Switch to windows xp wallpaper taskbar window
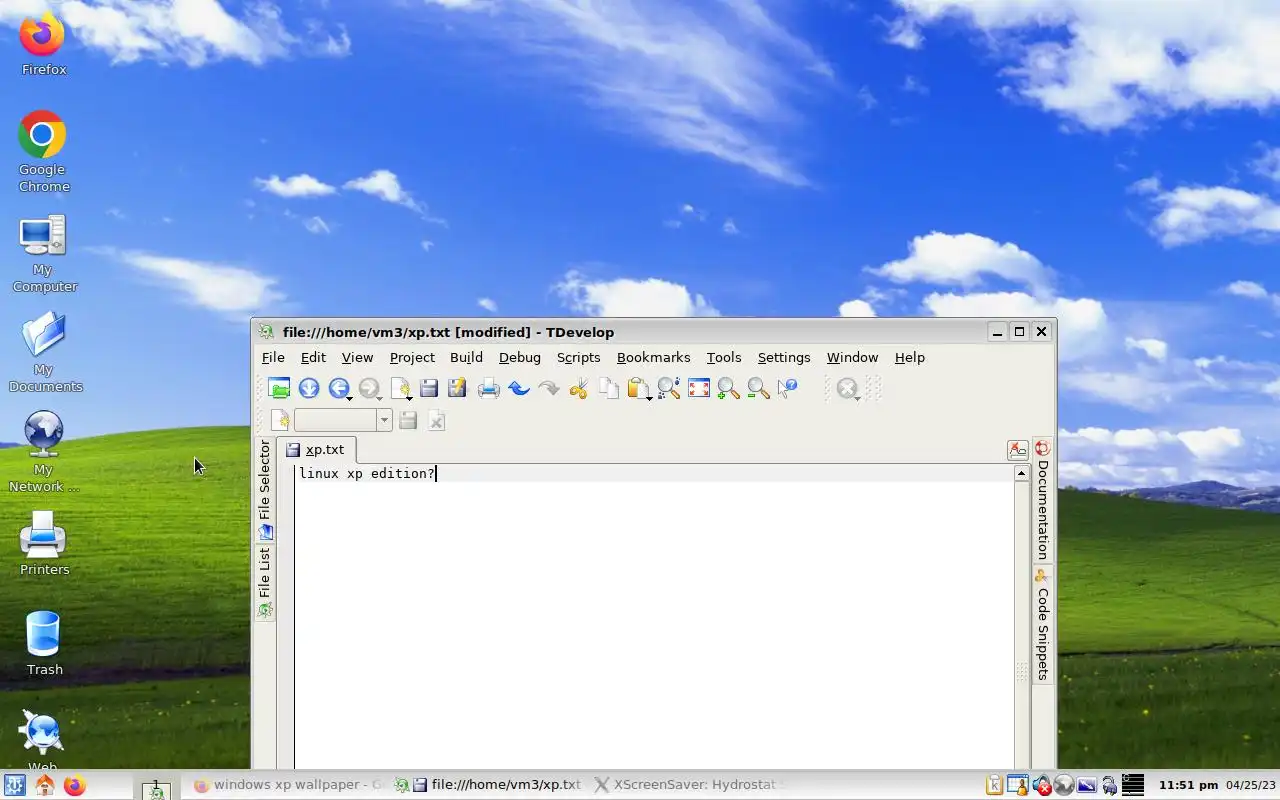The height and width of the screenshot is (800, 1280). click(x=288, y=785)
